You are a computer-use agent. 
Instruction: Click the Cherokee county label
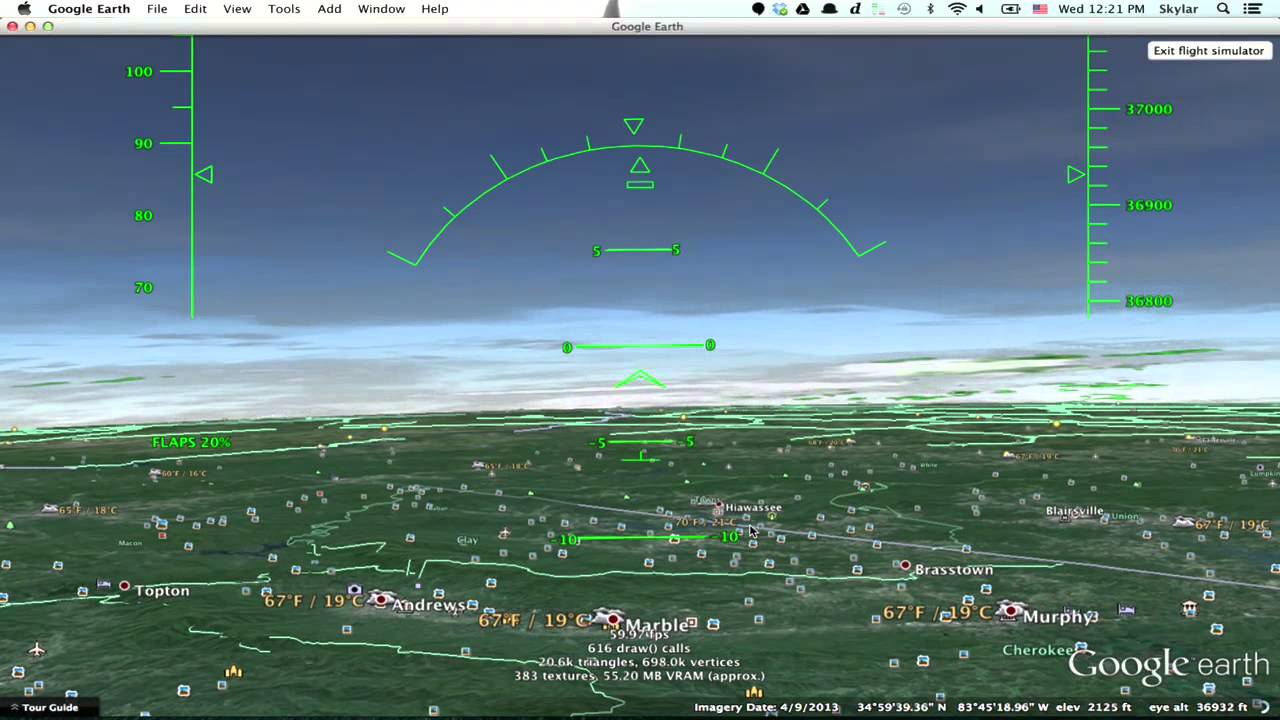tap(1038, 650)
